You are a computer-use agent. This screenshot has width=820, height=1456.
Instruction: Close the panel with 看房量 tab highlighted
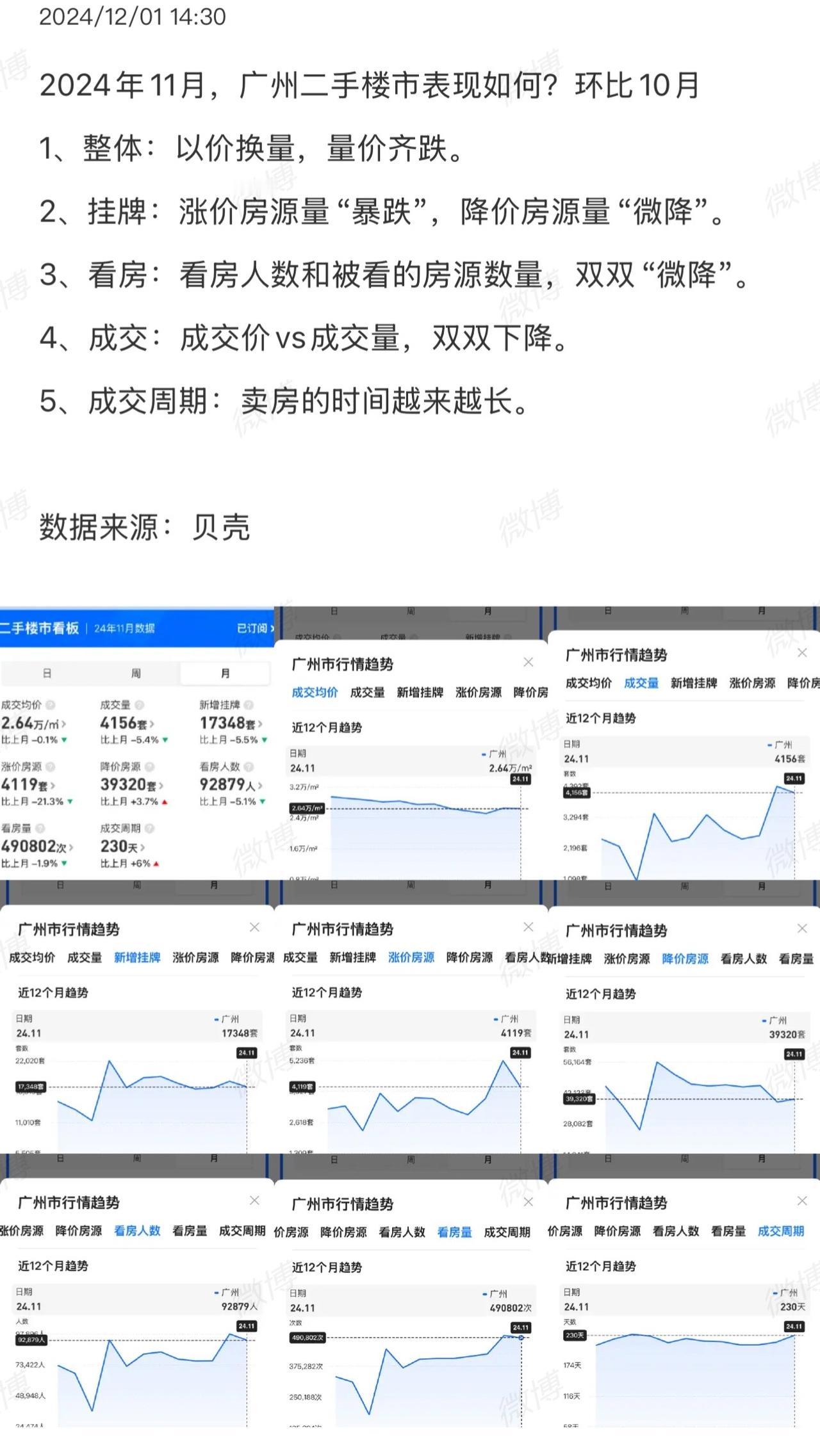[x=528, y=1202]
